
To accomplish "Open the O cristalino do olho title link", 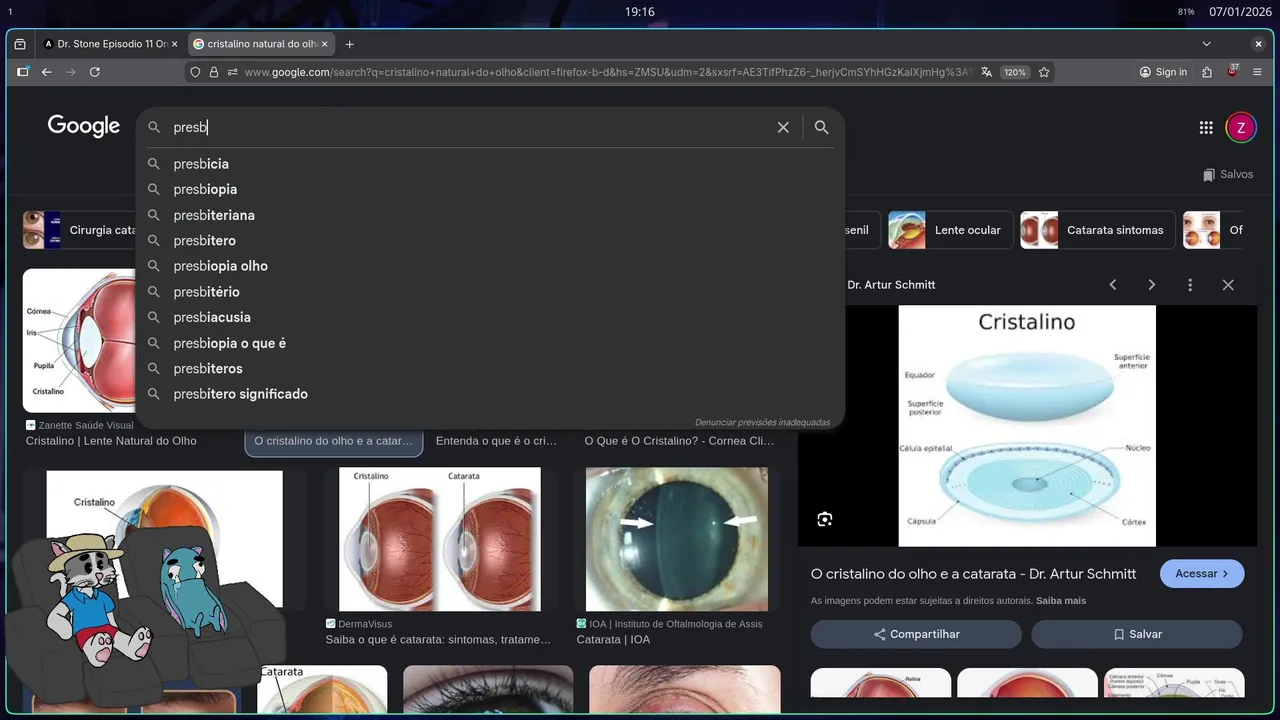I will click(973, 574).
